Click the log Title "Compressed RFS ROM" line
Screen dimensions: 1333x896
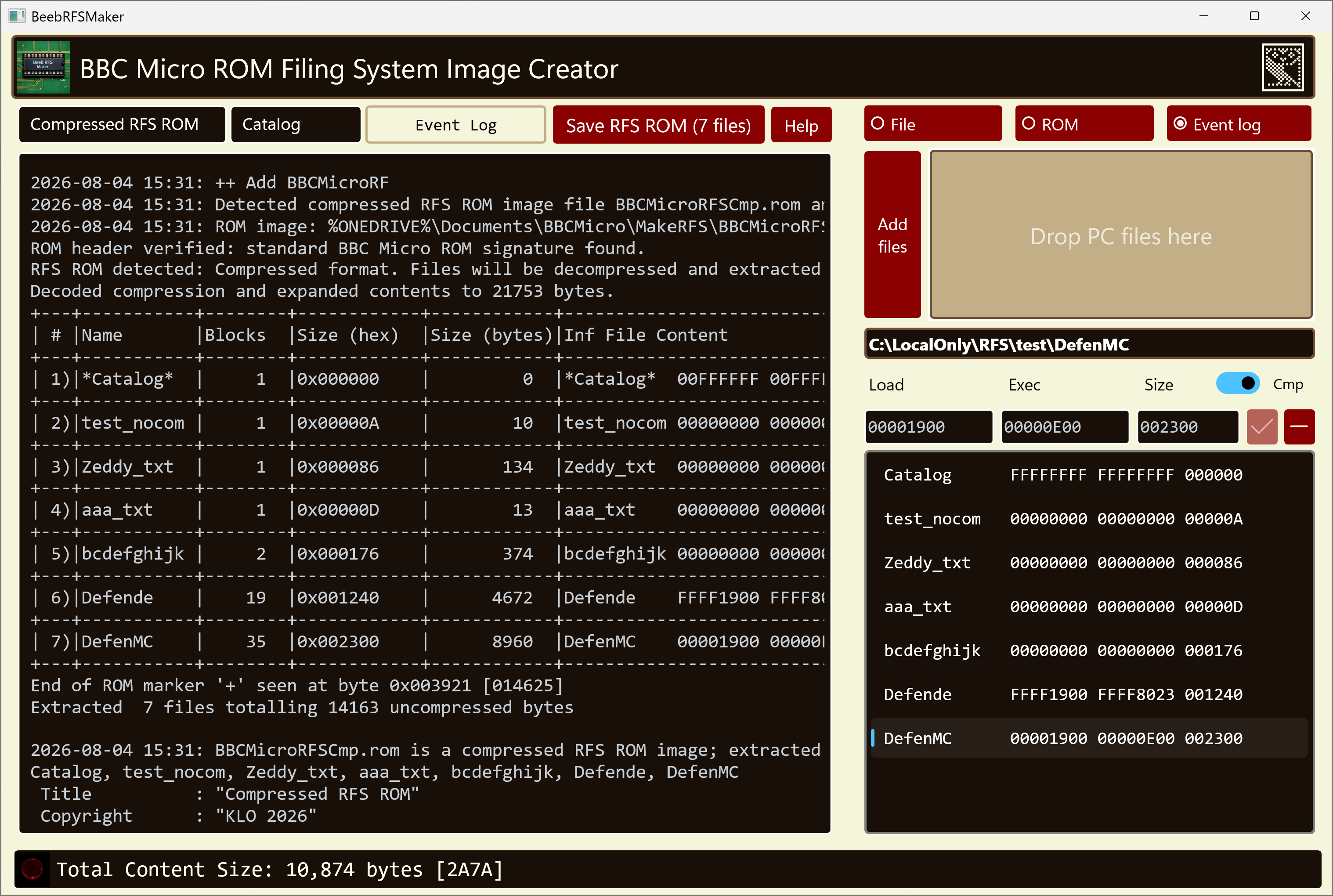(230, 794)
